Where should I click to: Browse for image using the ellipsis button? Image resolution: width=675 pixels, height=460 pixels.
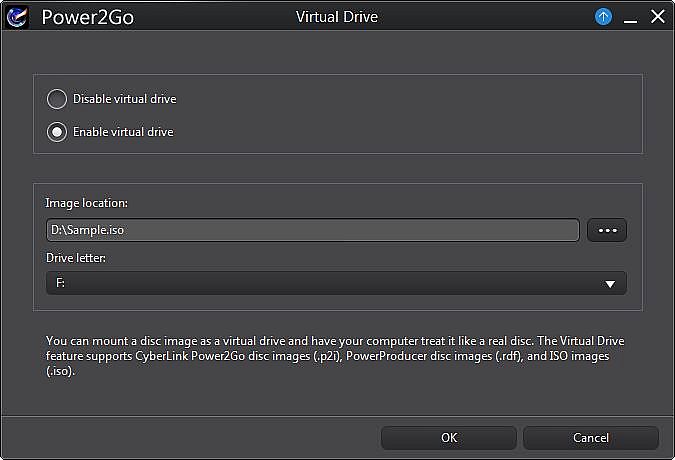[x=607, y=230]
